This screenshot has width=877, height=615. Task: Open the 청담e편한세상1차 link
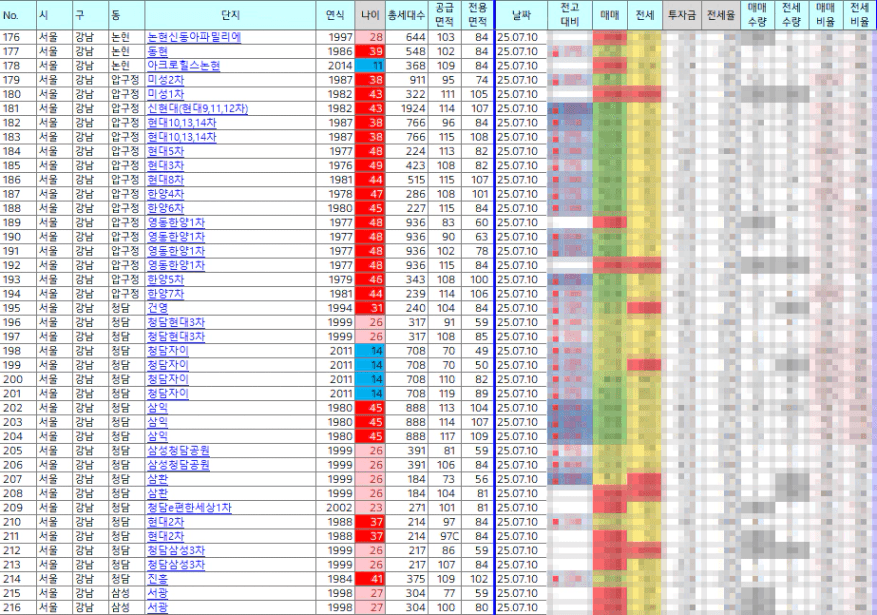(x=189, y=508)
